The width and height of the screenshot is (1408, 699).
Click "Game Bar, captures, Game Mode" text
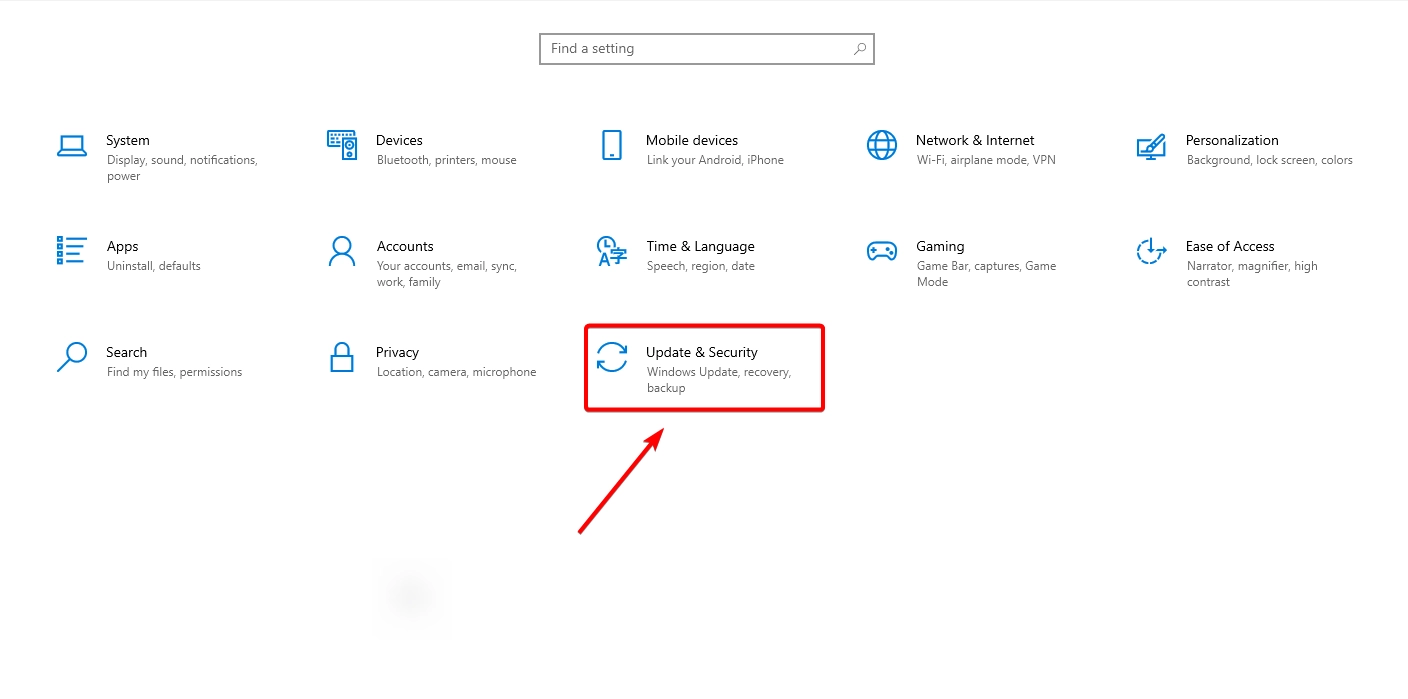(986, 274)
